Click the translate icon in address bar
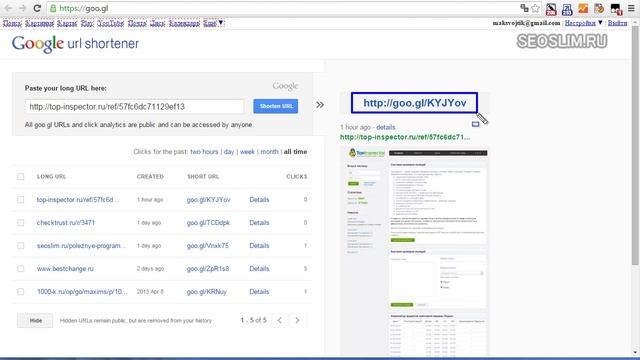Viewport: 640px width, 360px height. pos(524,8)
